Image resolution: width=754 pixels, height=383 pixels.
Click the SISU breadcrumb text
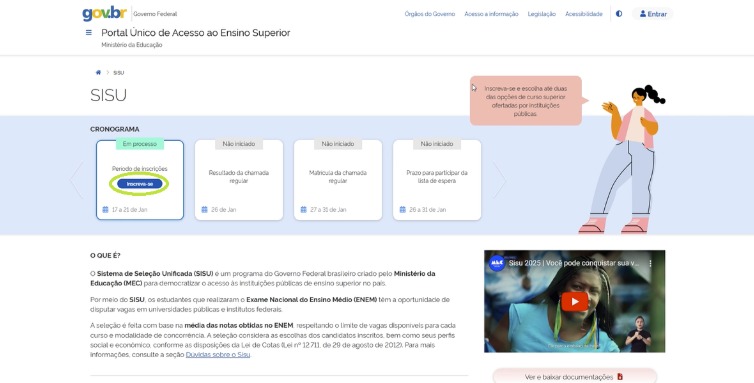click(118, 73)
